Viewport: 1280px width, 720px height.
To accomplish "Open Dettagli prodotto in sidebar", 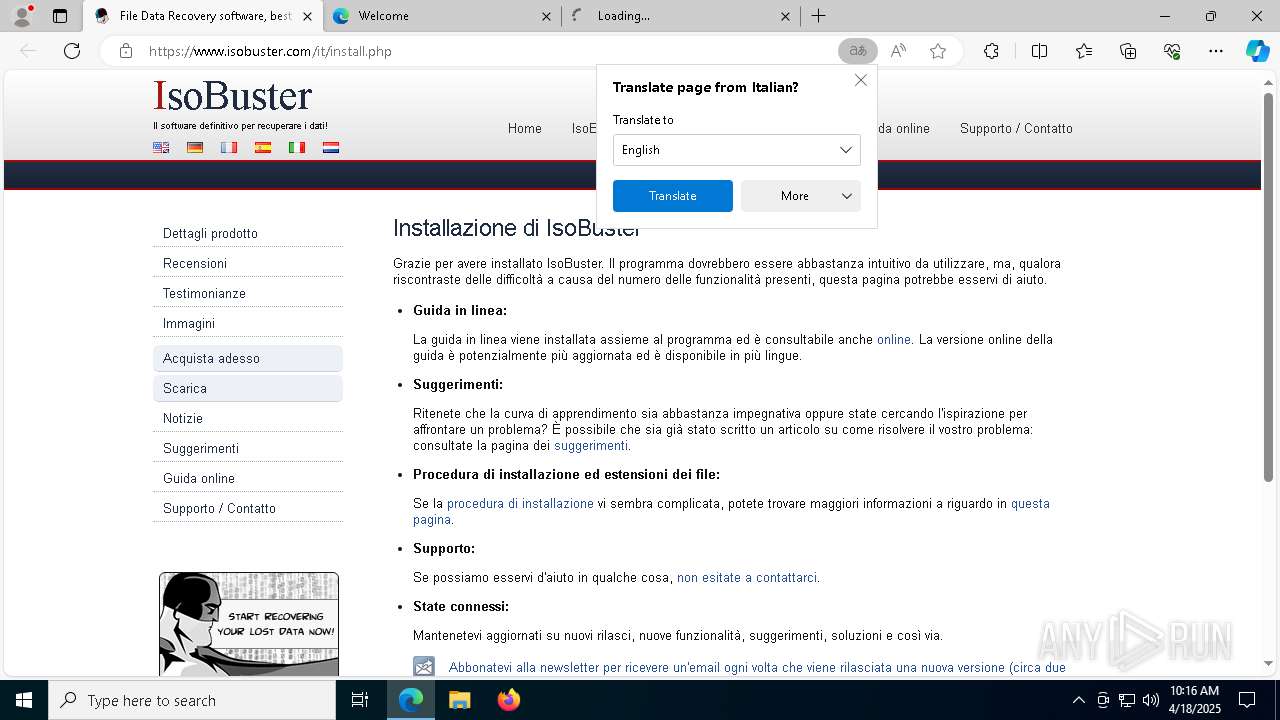I will click(248, 233).
